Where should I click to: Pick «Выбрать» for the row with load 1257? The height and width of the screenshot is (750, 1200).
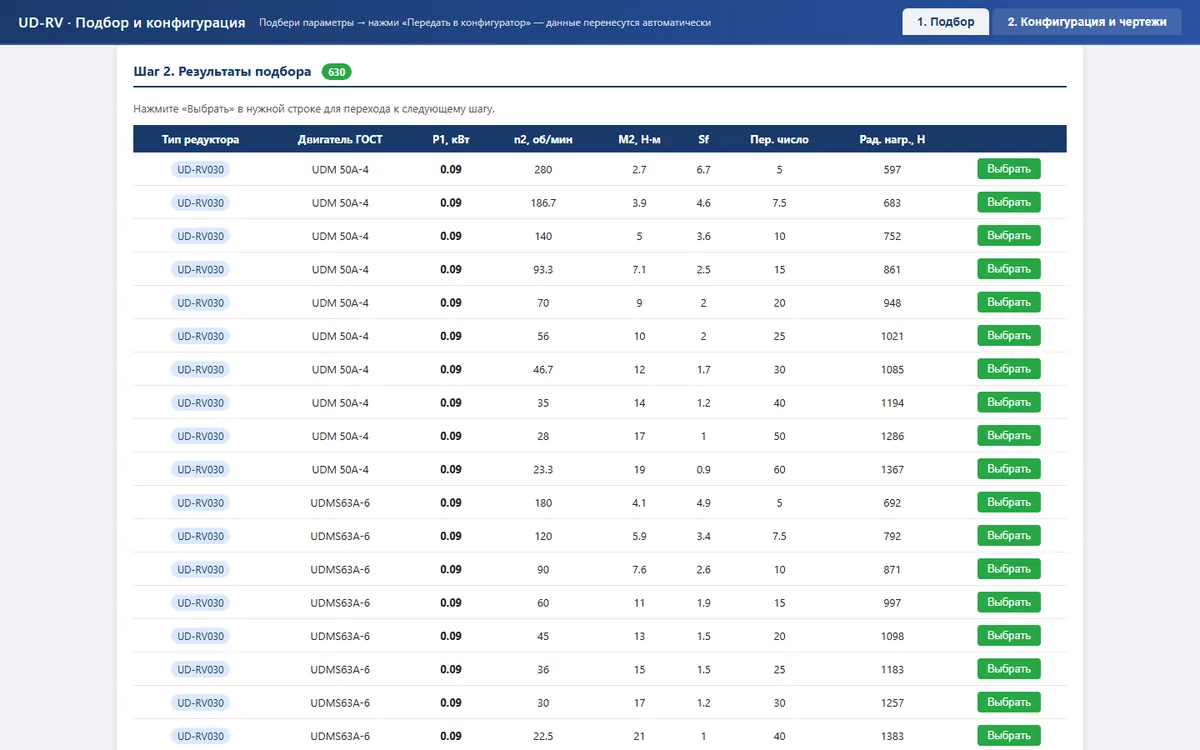click(1009, 702)
